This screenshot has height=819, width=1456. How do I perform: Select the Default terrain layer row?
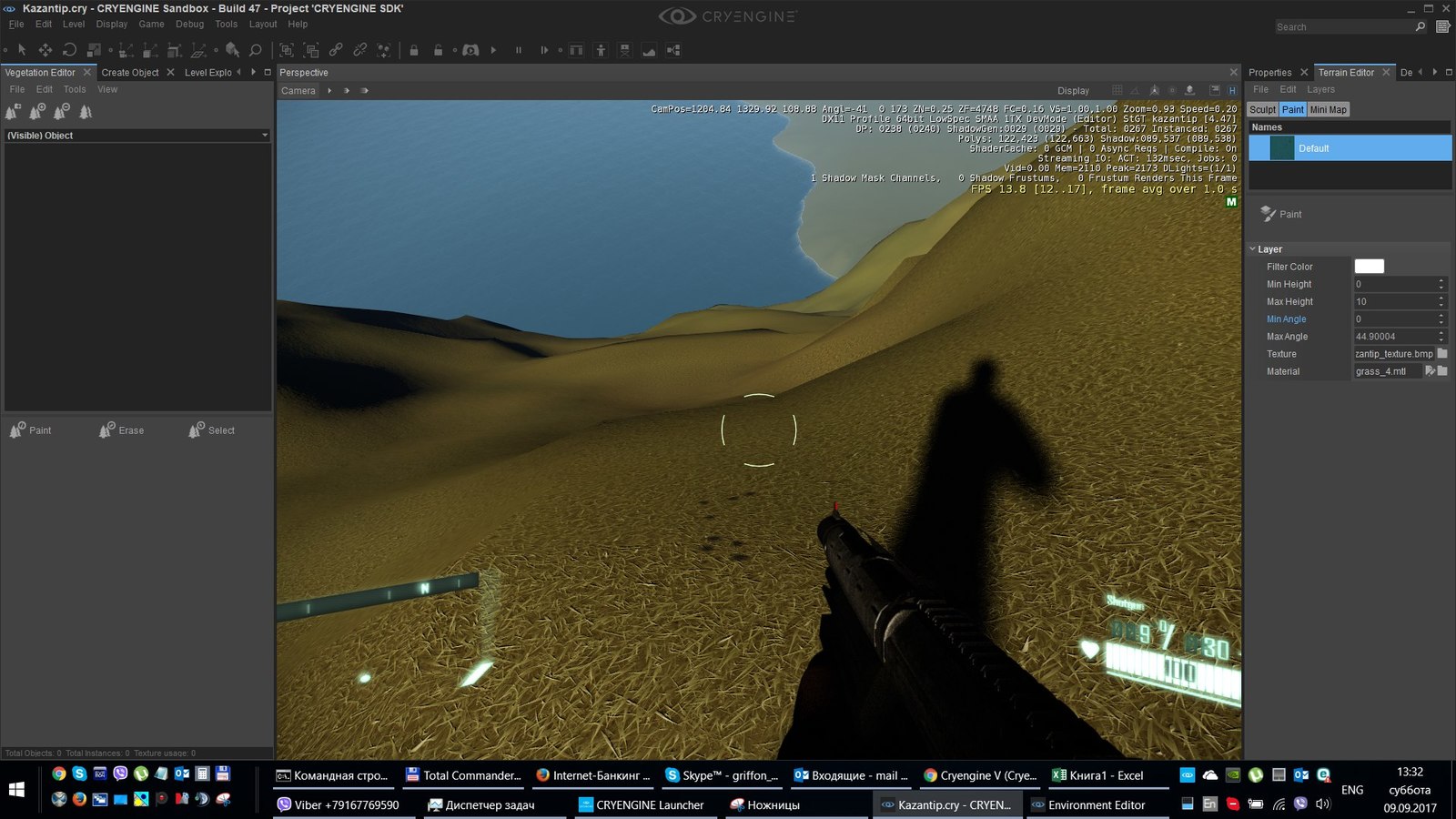pyautogui.click(x=1350, y=147)
